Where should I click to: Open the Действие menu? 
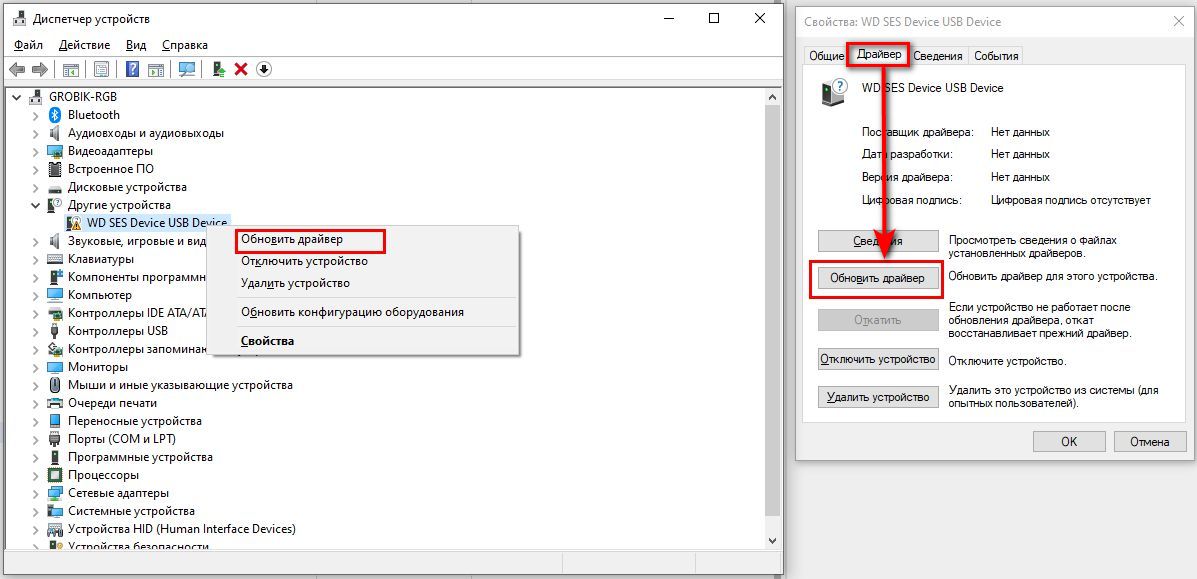[84, 45]
